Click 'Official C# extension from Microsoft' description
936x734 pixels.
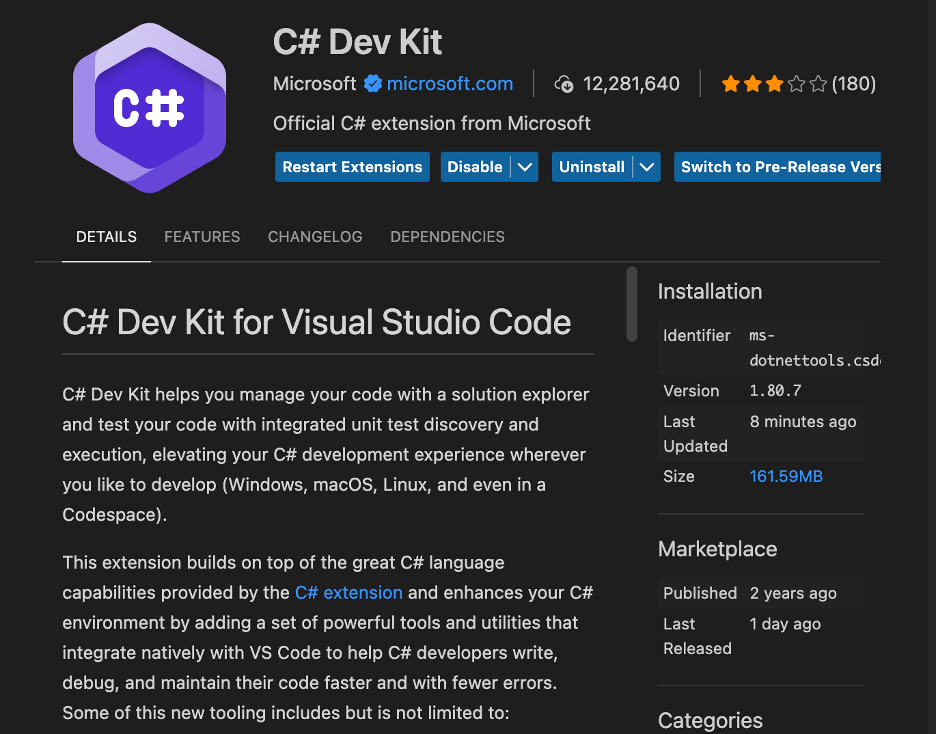[x=432, y=124]
